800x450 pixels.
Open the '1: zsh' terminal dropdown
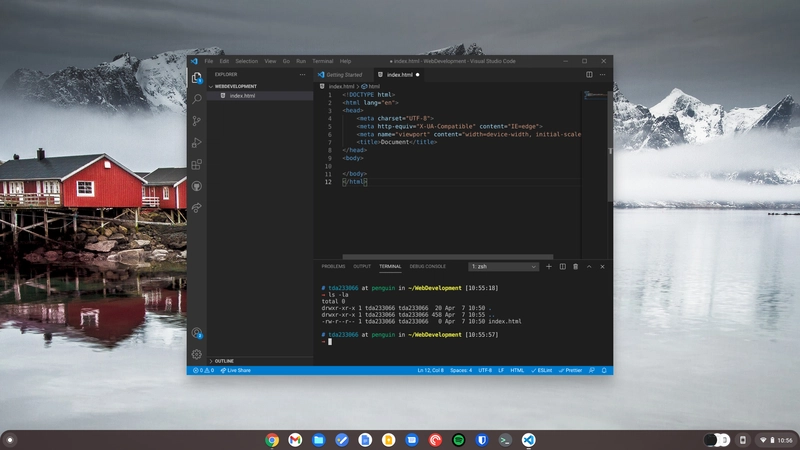503,267
